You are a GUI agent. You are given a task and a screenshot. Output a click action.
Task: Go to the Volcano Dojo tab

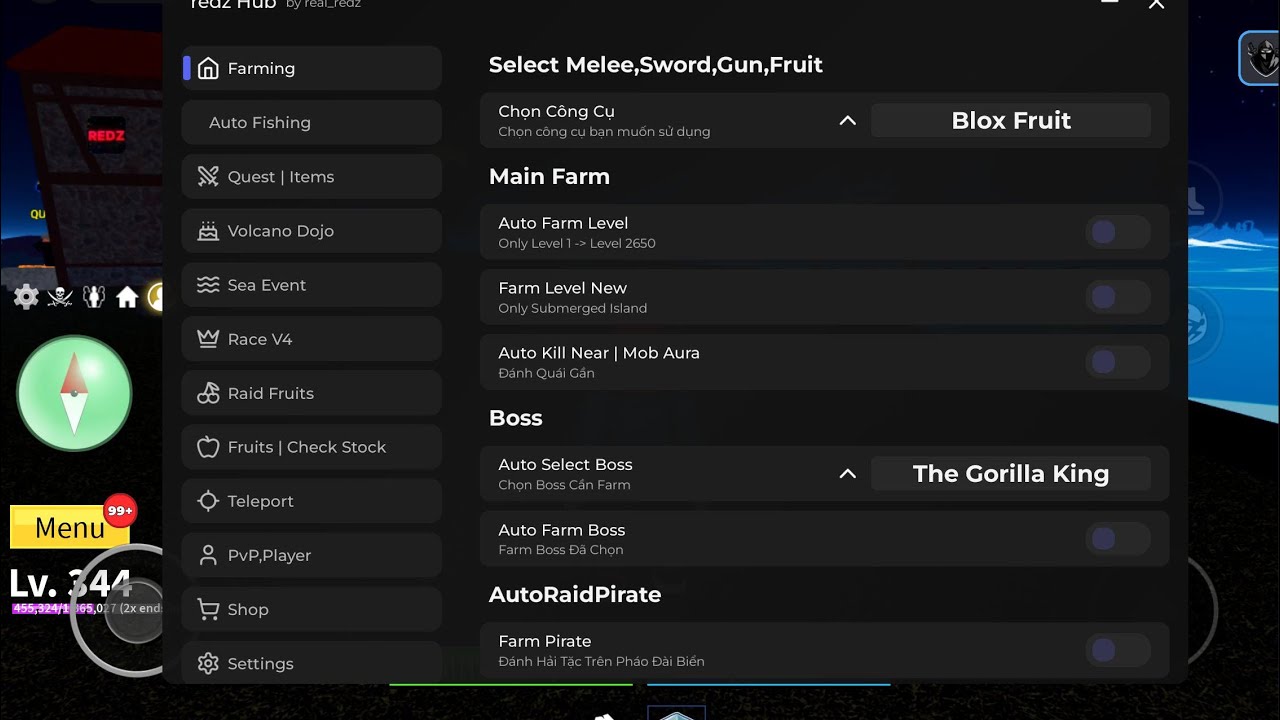pos(312,230)
